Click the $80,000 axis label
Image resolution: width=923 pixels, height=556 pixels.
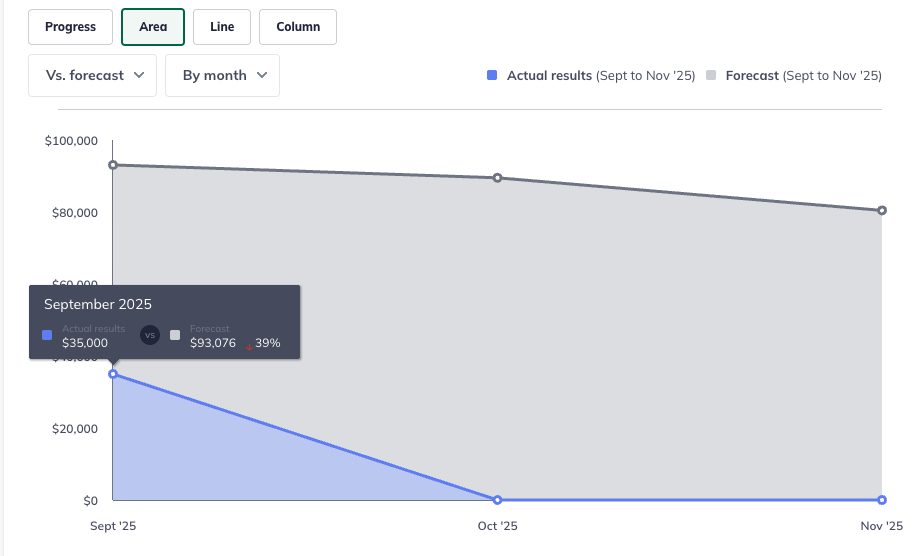click(75, 213)
